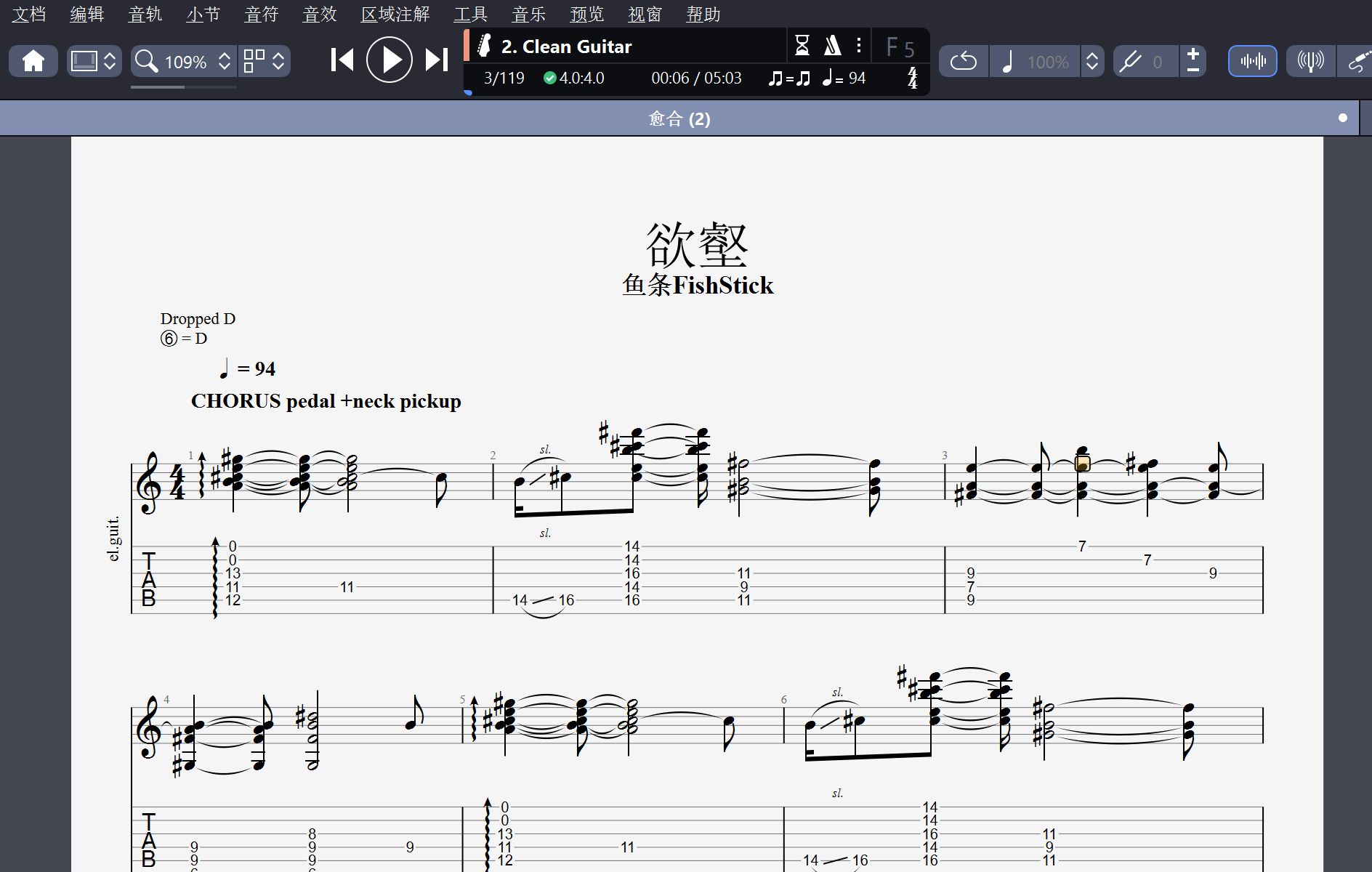Image resolution: width=1372 pixels, height=872 pixels.
Task: Open the 小节 menu
Action: click(203, 15)
